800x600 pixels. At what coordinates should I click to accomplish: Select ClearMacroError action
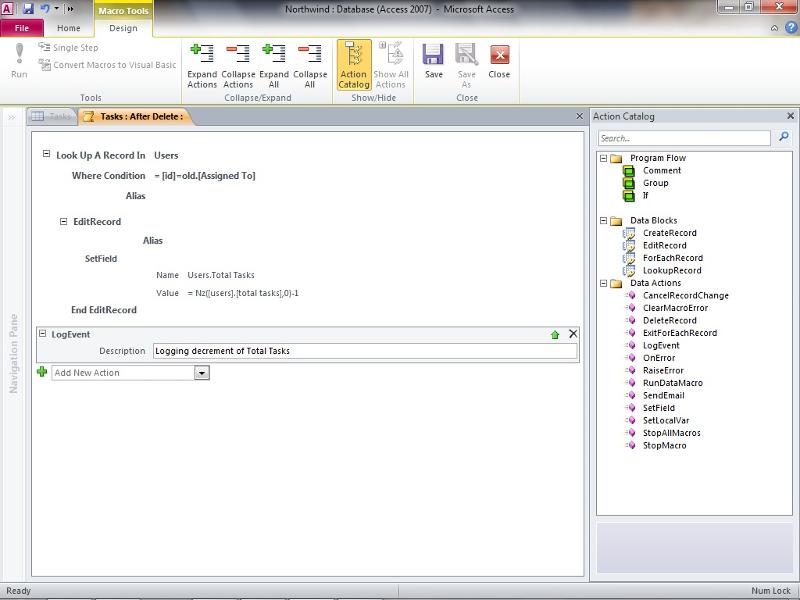point(675,308)
